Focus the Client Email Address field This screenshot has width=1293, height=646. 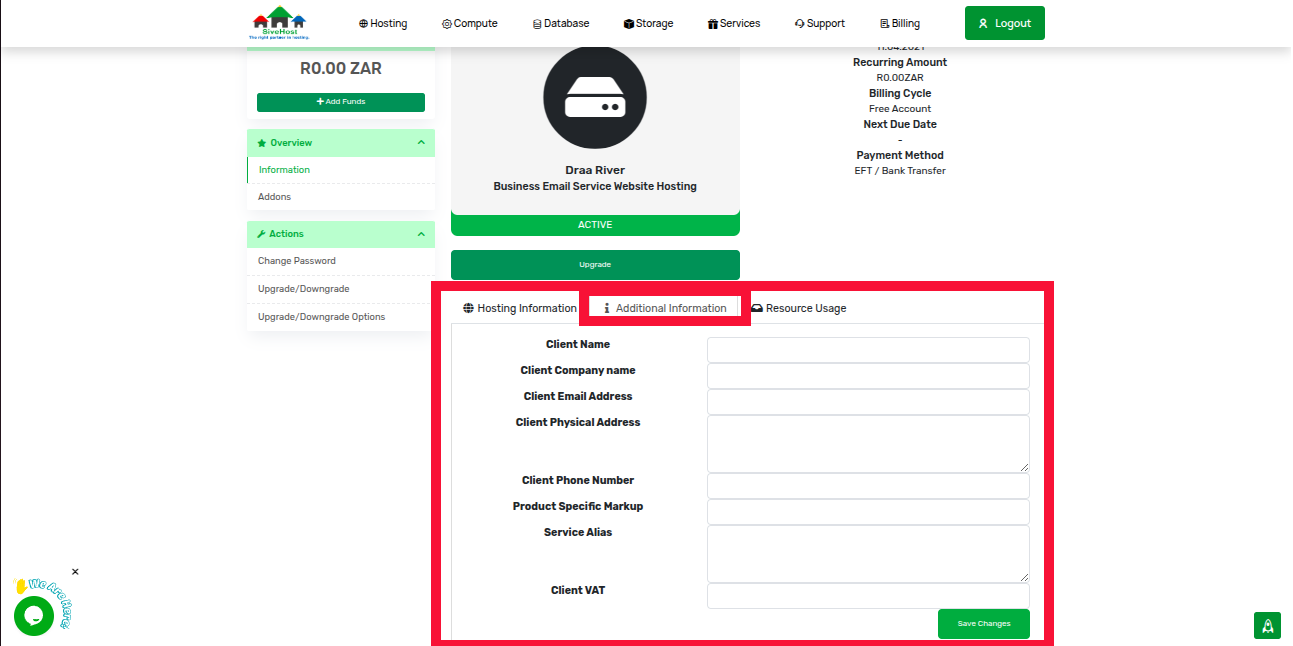click(868, 402)
